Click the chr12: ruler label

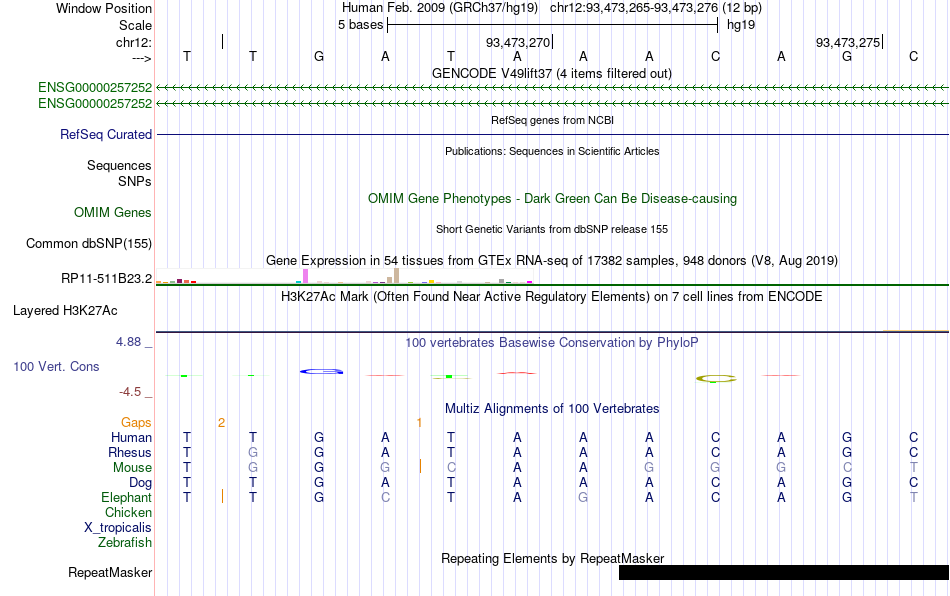point(134,42)
